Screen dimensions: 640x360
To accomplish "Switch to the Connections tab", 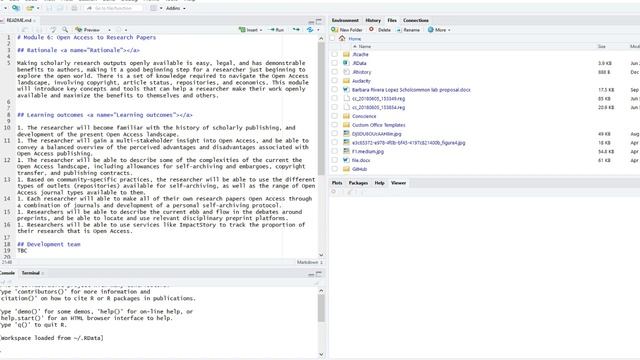I will pos(416,20).
